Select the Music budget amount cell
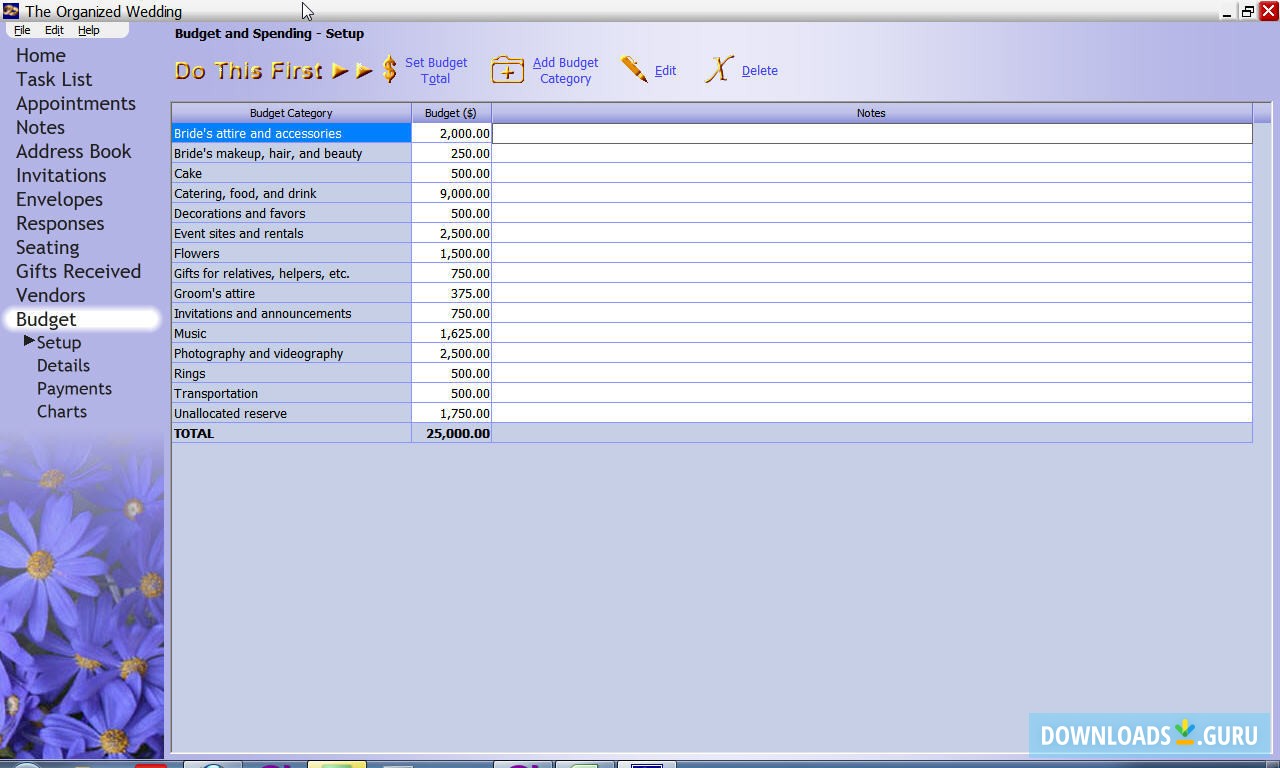Image resolution: width=1280 pixels, height=768 pixels. (451, 333)
